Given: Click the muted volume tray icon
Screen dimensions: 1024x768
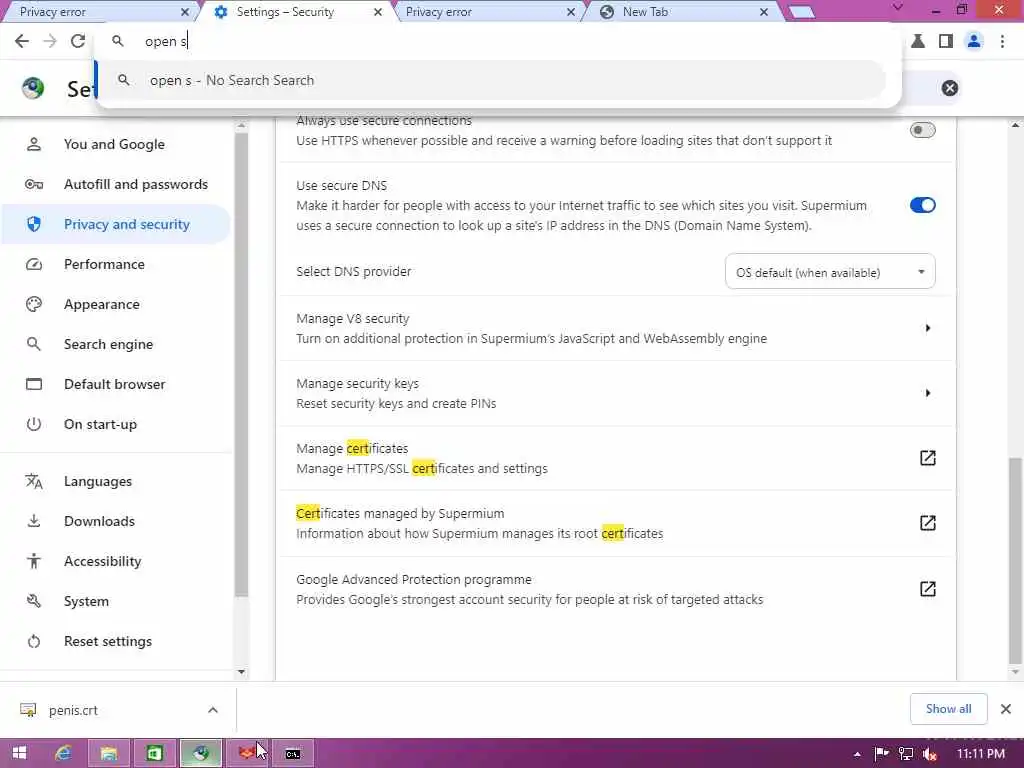Looking at the screenshot, I should tap(930, 754).
